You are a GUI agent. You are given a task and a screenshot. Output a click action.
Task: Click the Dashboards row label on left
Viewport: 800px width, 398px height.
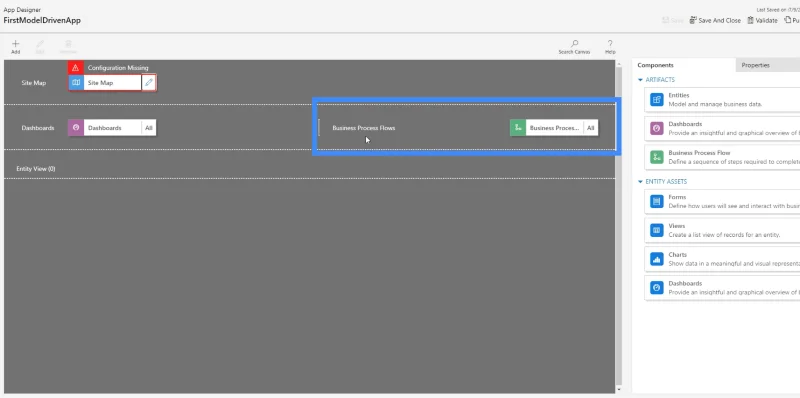pos(38,128)
